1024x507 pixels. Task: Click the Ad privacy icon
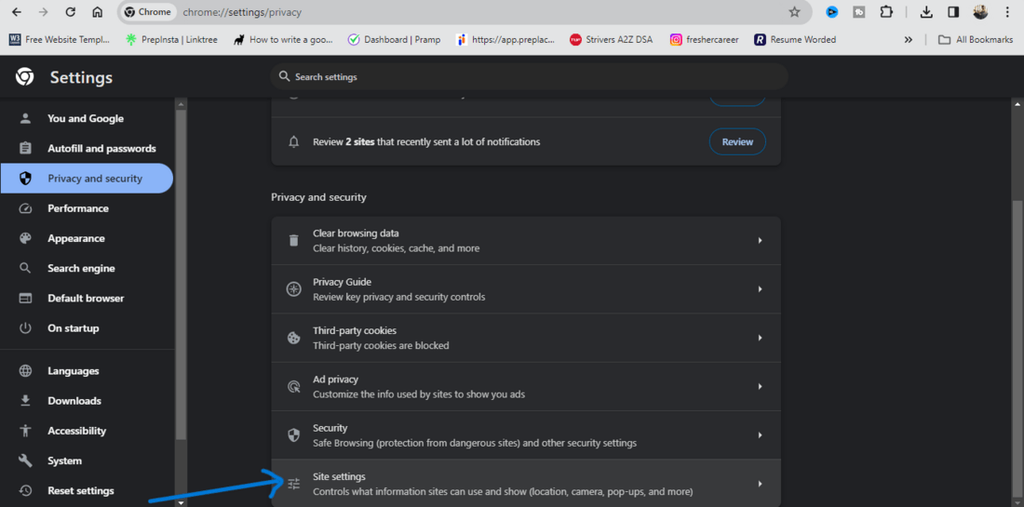294,387
